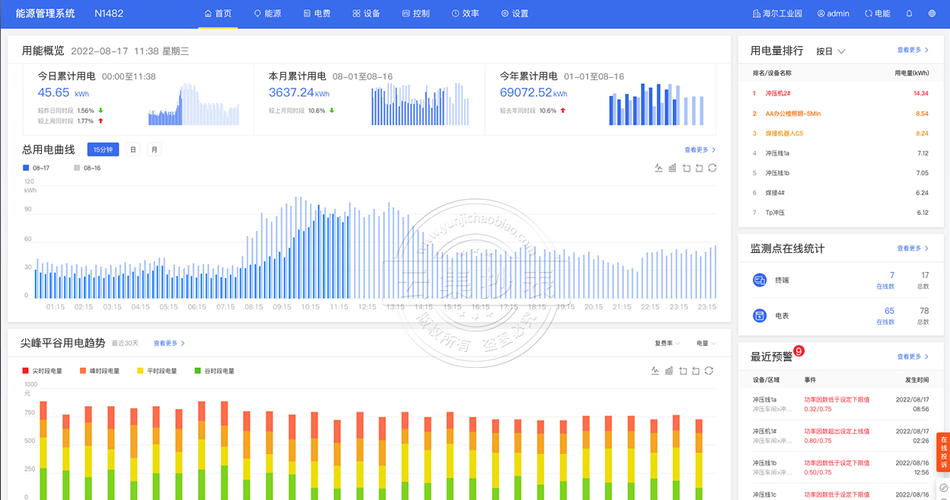Click the terminal icon in online statistics

[759, 281]
